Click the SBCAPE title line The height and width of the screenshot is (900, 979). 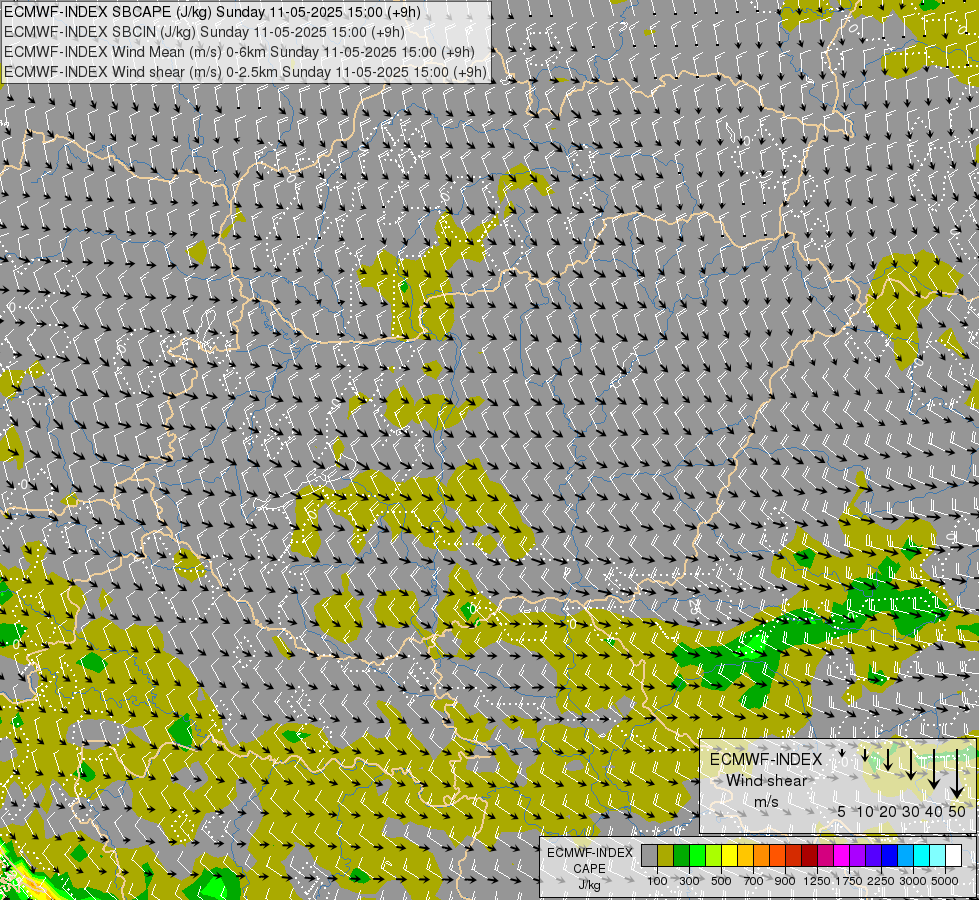pyautogui.click(x=212, y=12)
